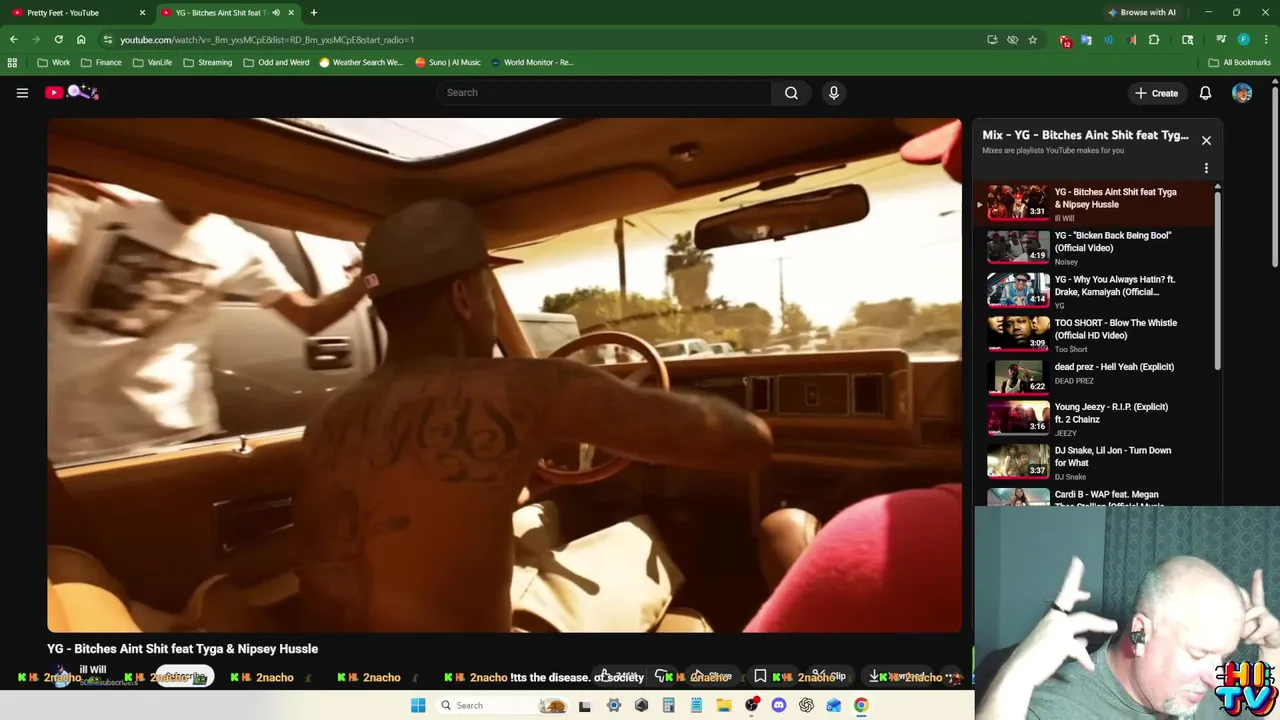Image resolution: width=1280 pixels, height=720 pixels.
Task: Click the address bar URL
Action: tap(267, 40)
